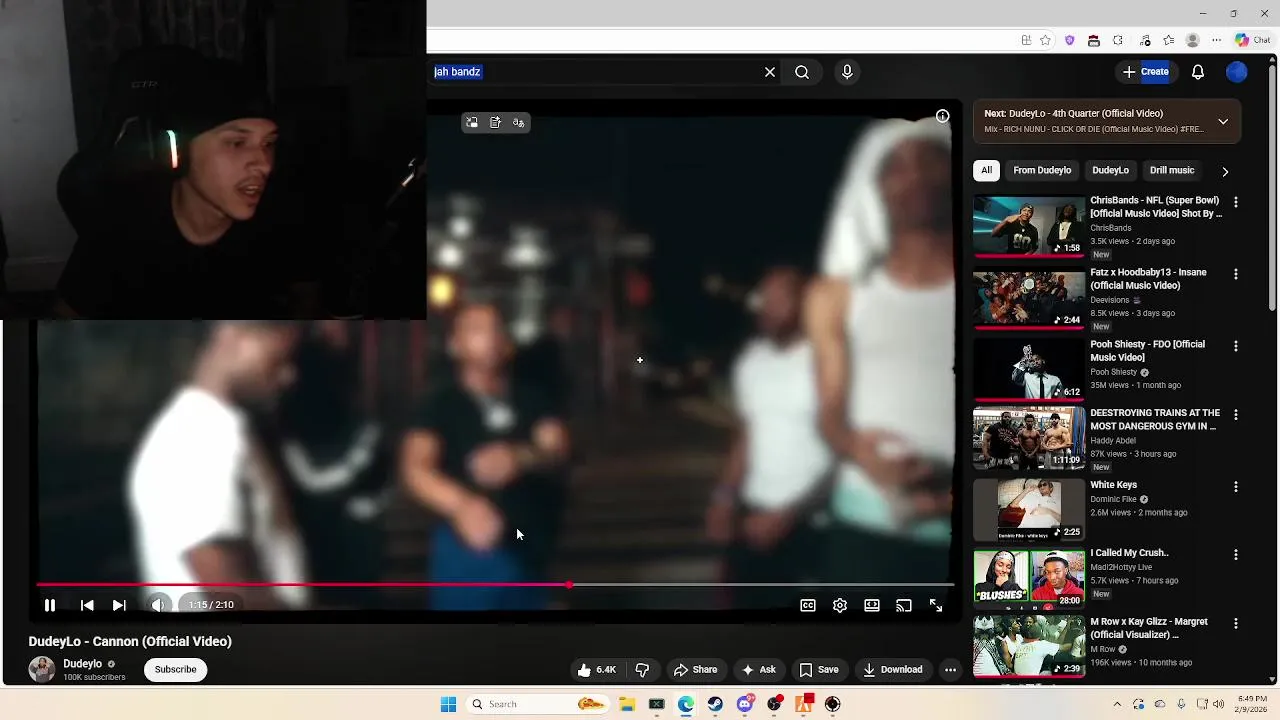
Task: Pause the video
Action: coord(49,605)
